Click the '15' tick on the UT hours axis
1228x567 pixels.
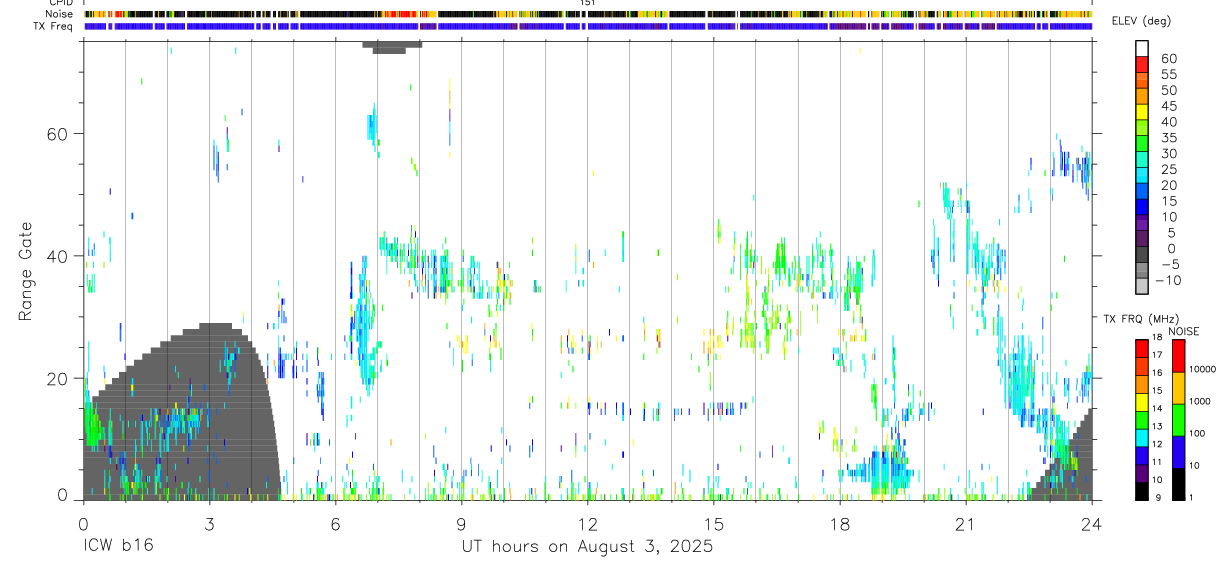[714, 524]
